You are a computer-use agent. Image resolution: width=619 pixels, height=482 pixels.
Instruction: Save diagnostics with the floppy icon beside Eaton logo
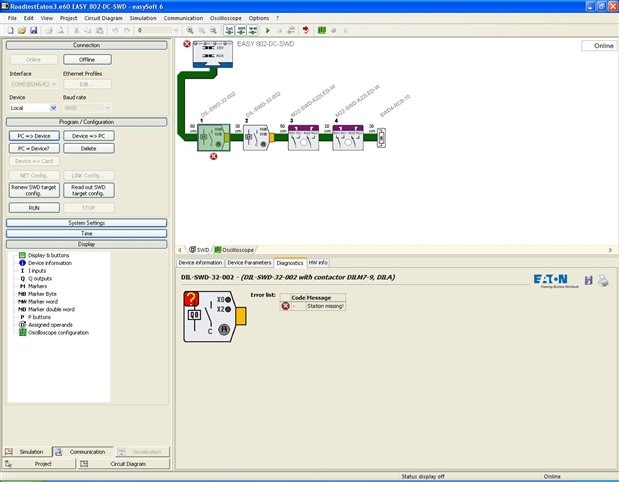pos(589,281)
